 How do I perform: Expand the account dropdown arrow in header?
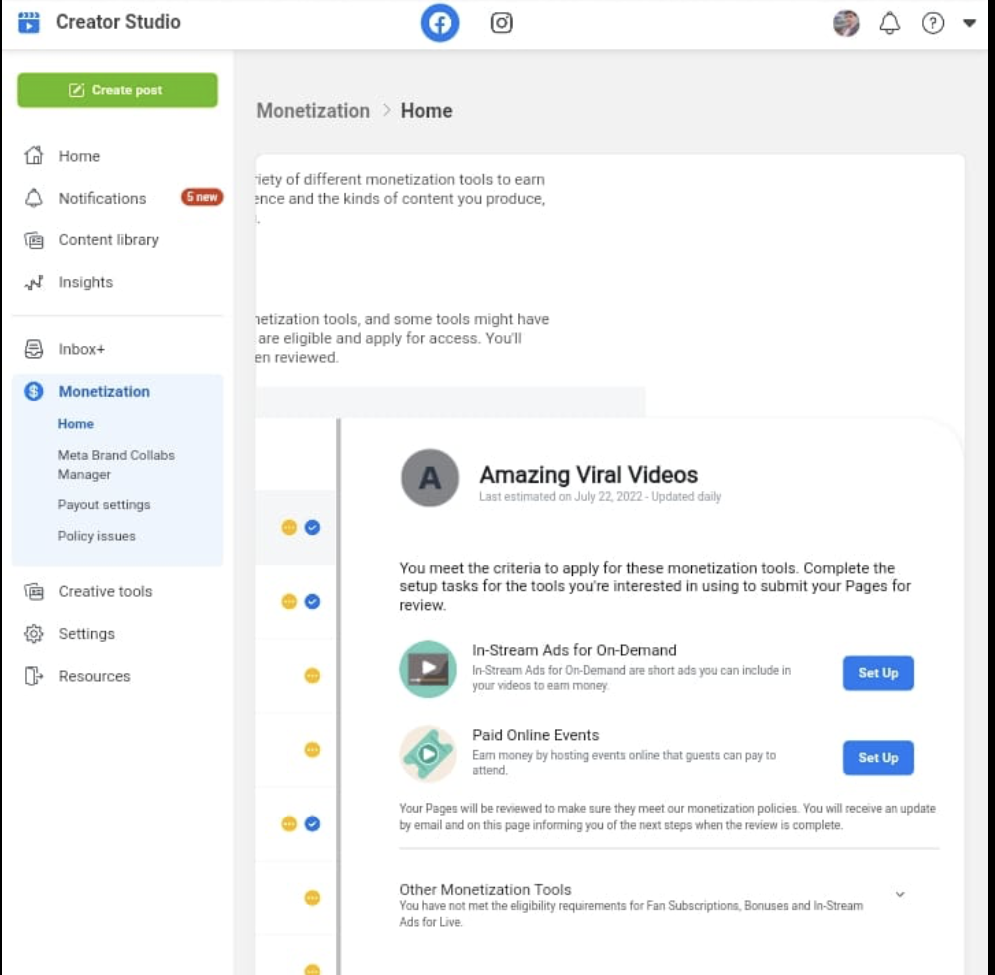(969, 23)
